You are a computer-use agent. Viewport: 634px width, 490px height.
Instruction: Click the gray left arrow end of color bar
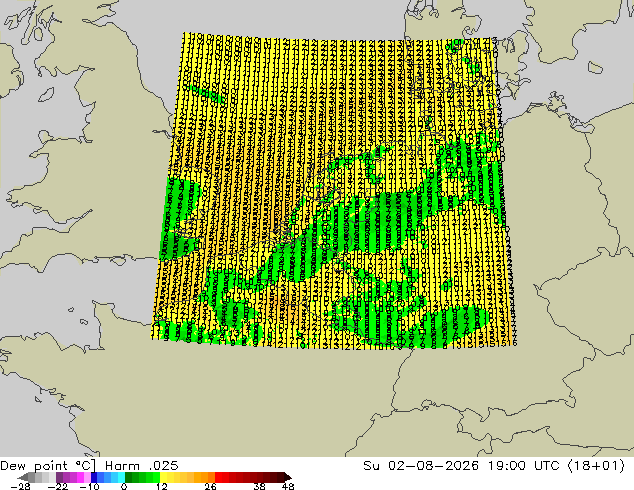tap(23, 477)
